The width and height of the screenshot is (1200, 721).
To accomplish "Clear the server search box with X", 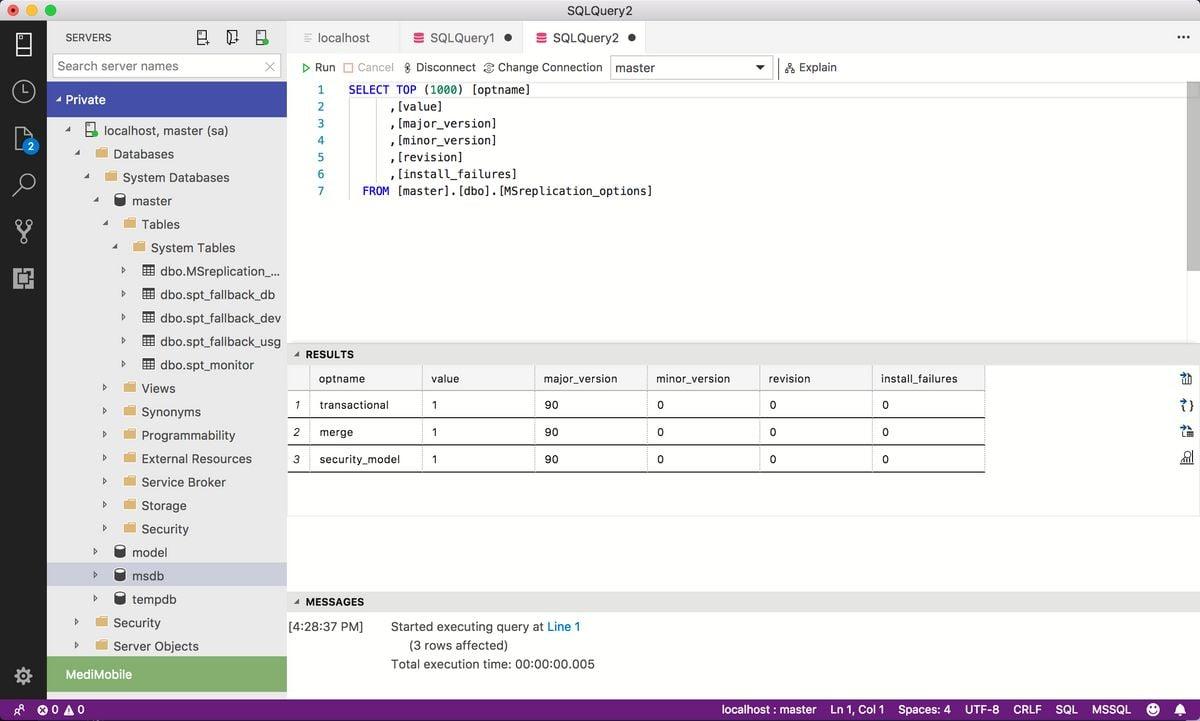I will 270,66.
